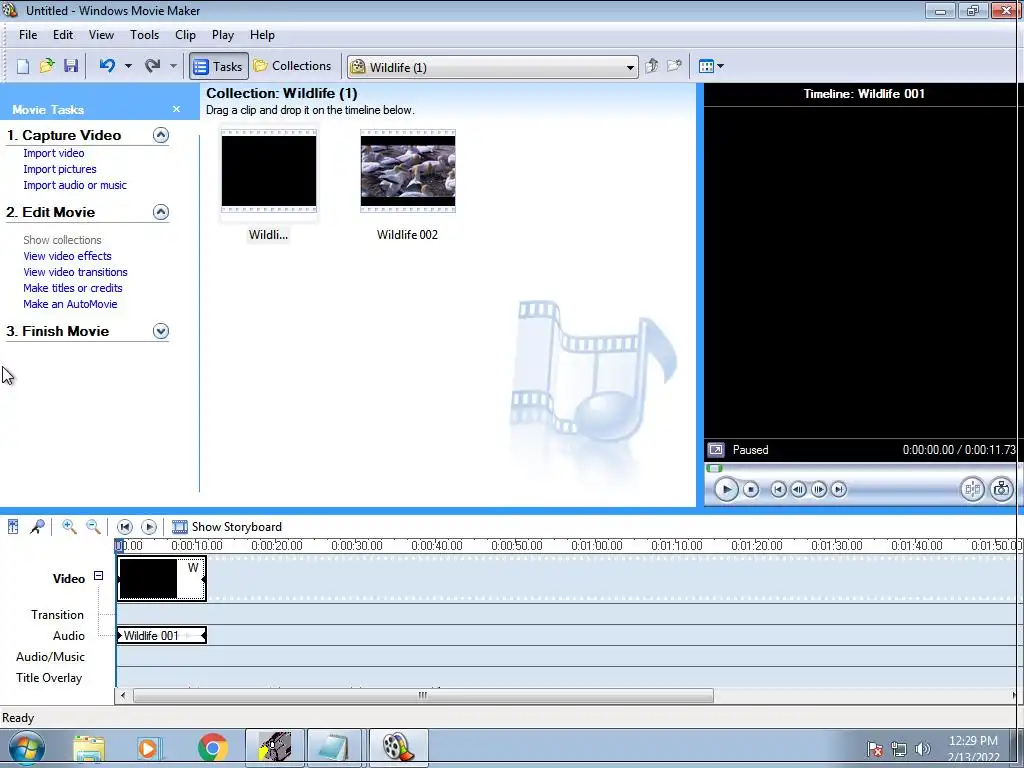Screen dimensions: 1024x768
Task: Open the Views dropdown button
Action: [x=711, y=66]
